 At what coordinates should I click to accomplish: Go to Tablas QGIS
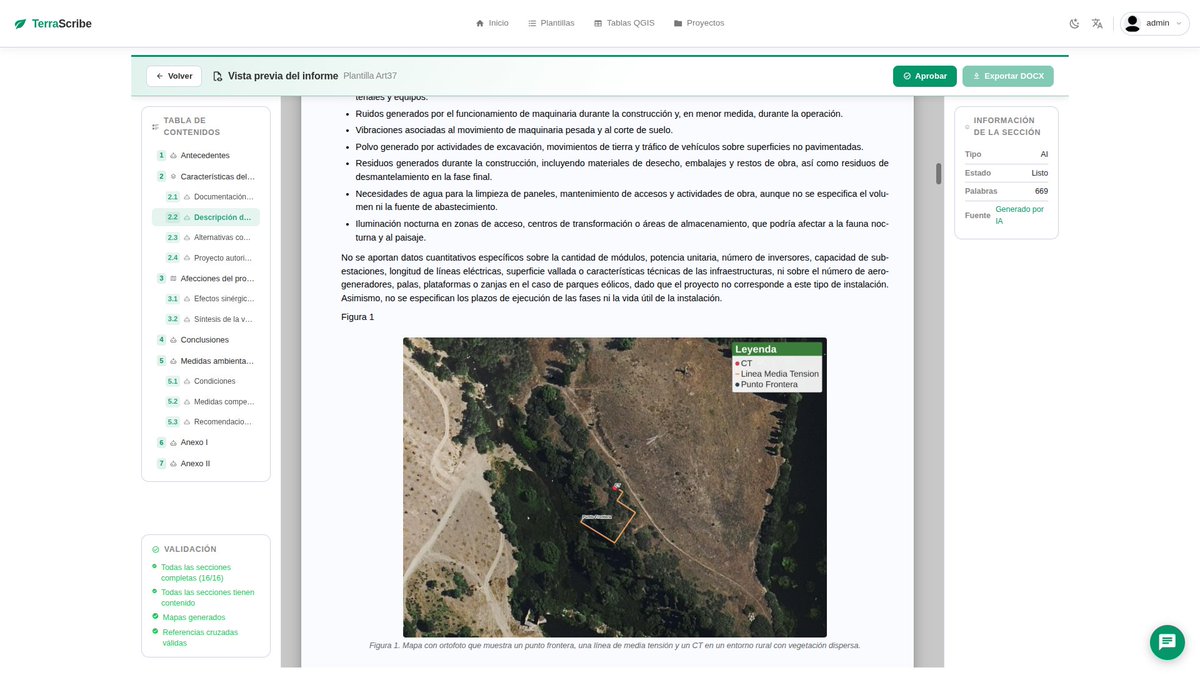point(624,23)
